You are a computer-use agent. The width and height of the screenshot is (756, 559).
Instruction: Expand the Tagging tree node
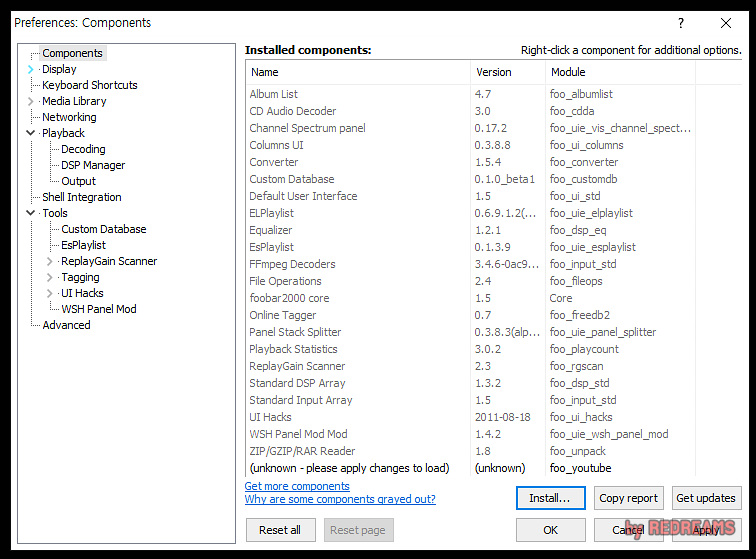coord(50,277)
